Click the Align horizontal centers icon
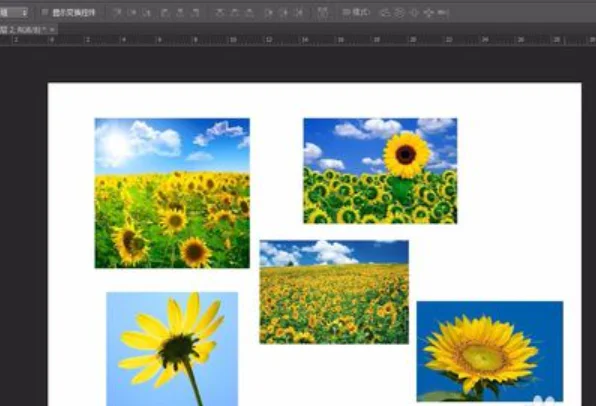Image resolution: width=596 pixels, height=406 pixels. click(180, 13)
